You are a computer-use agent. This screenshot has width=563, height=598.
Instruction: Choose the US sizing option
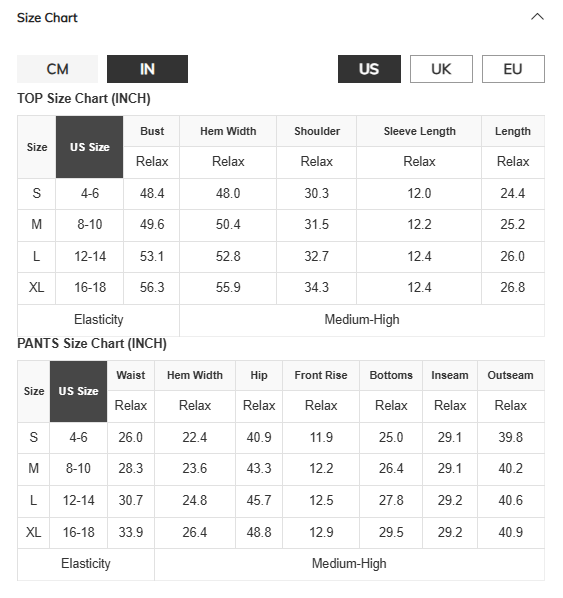point(369,69)
